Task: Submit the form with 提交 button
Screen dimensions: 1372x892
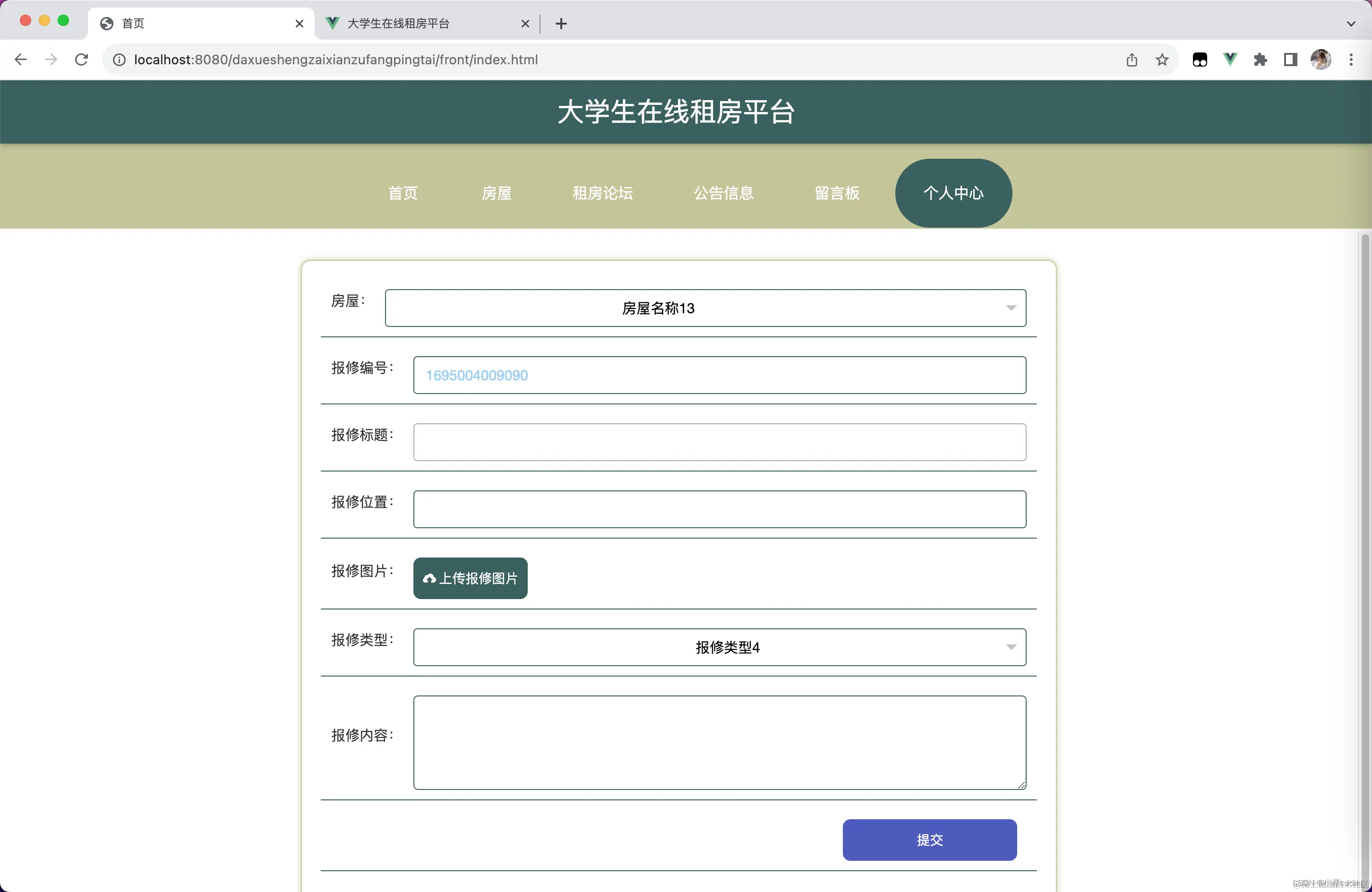Action: tap(930, 840)
